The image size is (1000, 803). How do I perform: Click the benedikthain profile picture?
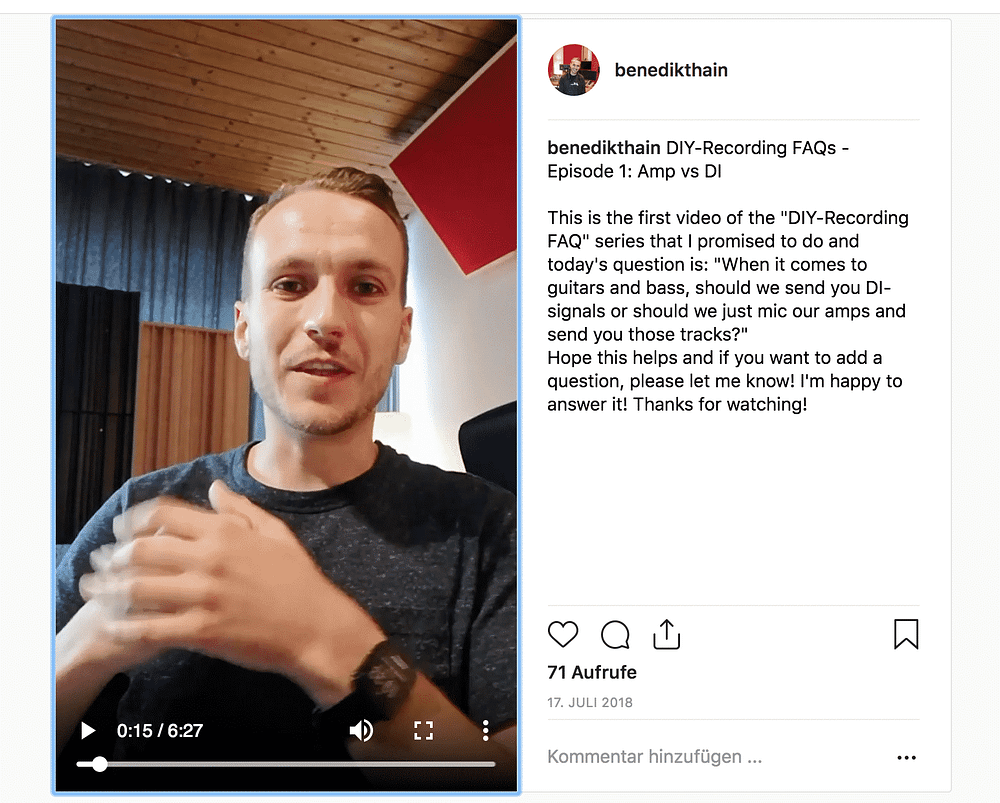coord(573,70)
